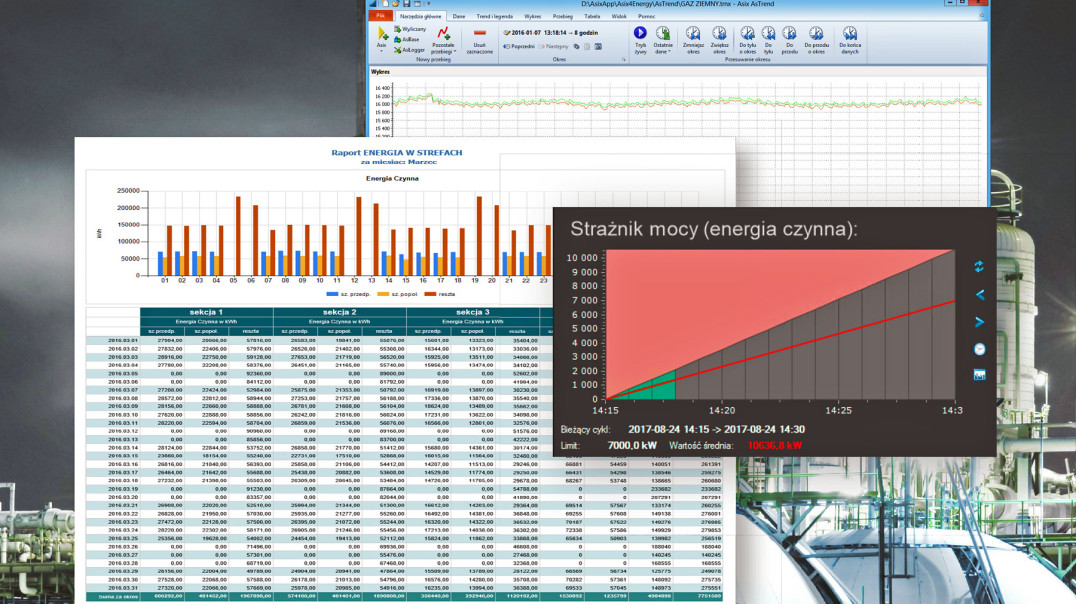Click blue sz. przedp. legend swatch

tap(332, 294)
